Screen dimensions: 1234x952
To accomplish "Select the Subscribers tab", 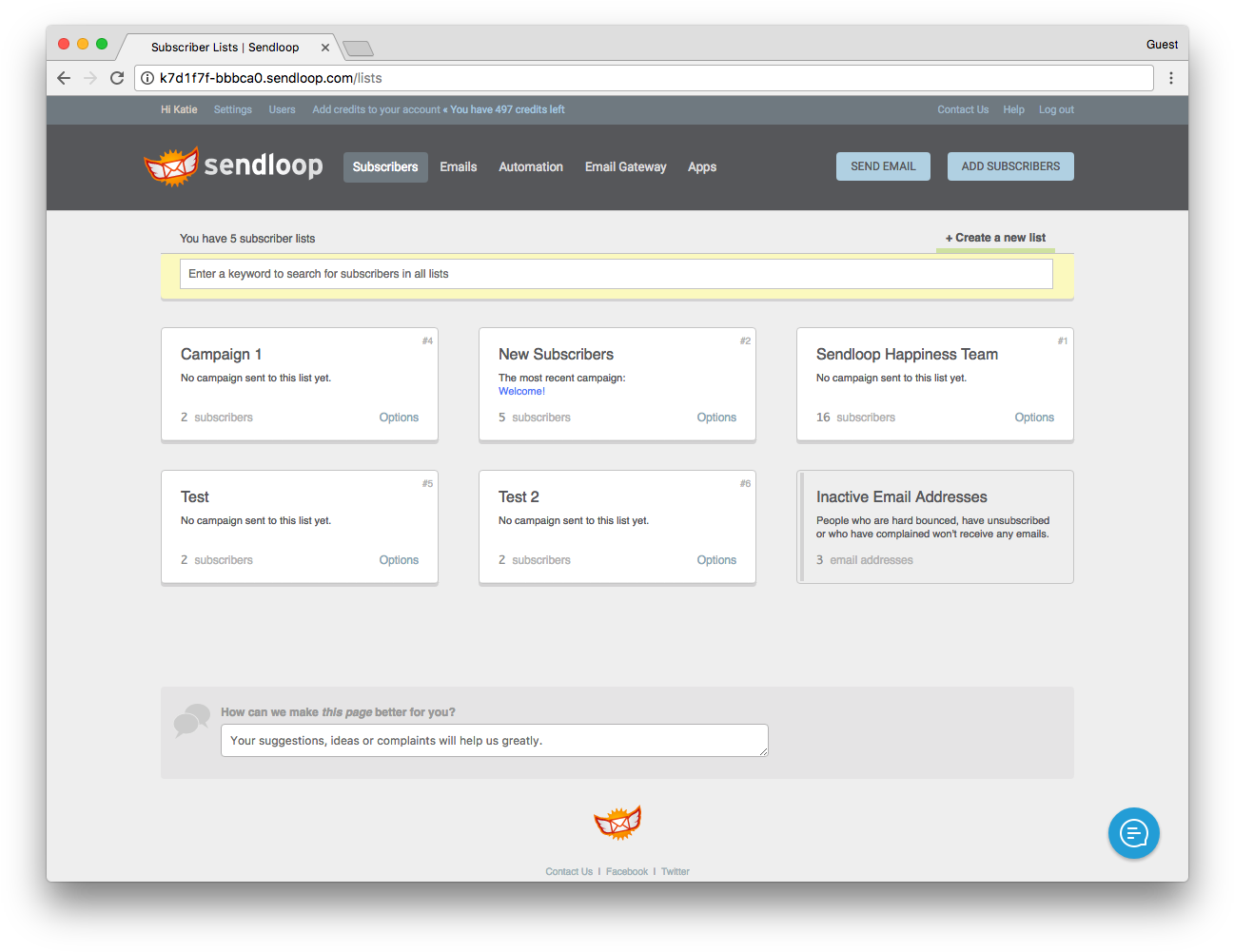I will 385,166.
